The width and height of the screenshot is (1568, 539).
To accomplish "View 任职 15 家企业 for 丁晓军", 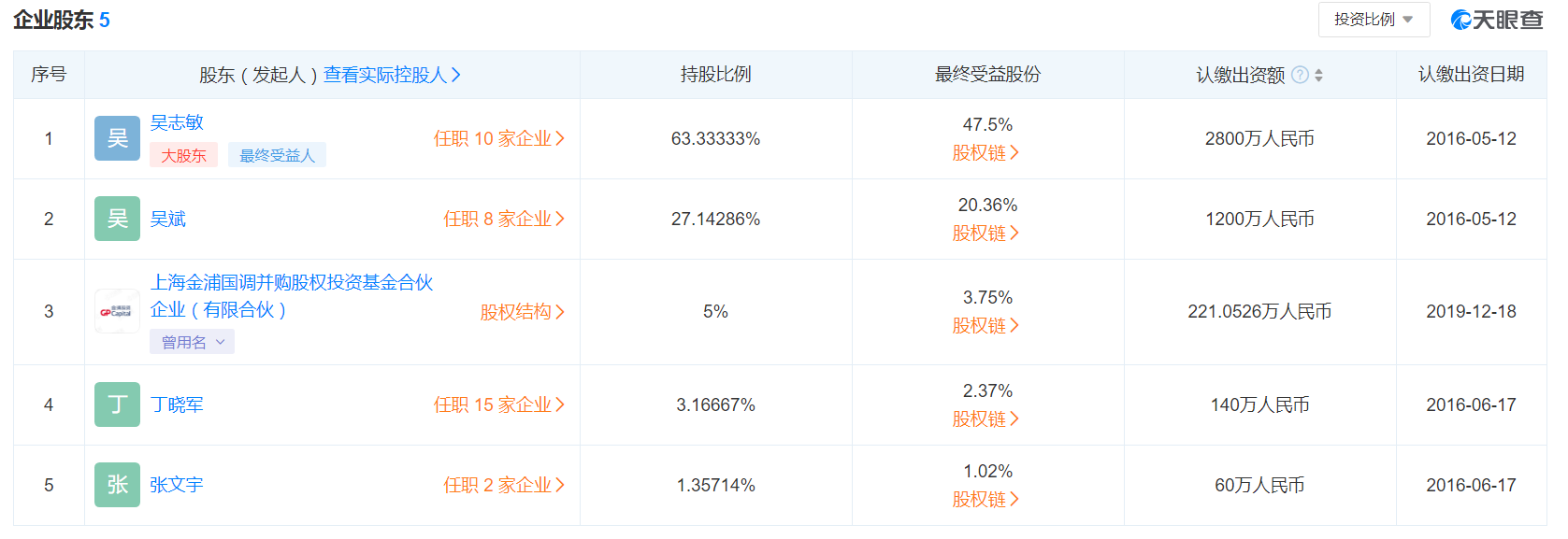I will click(x=498, y=404).
